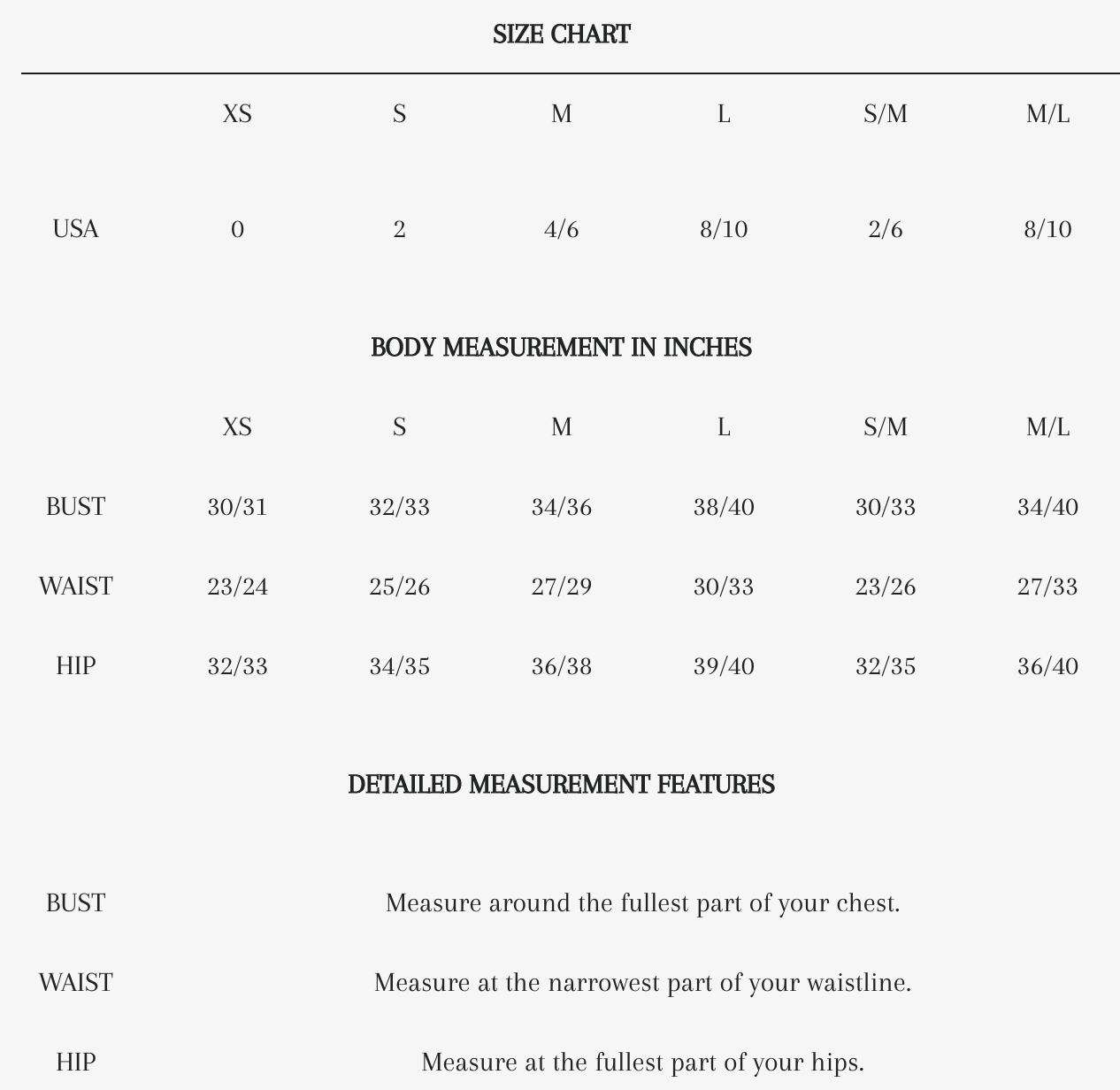Click the 34/40 bust value for M/L

coord(1047,507)
